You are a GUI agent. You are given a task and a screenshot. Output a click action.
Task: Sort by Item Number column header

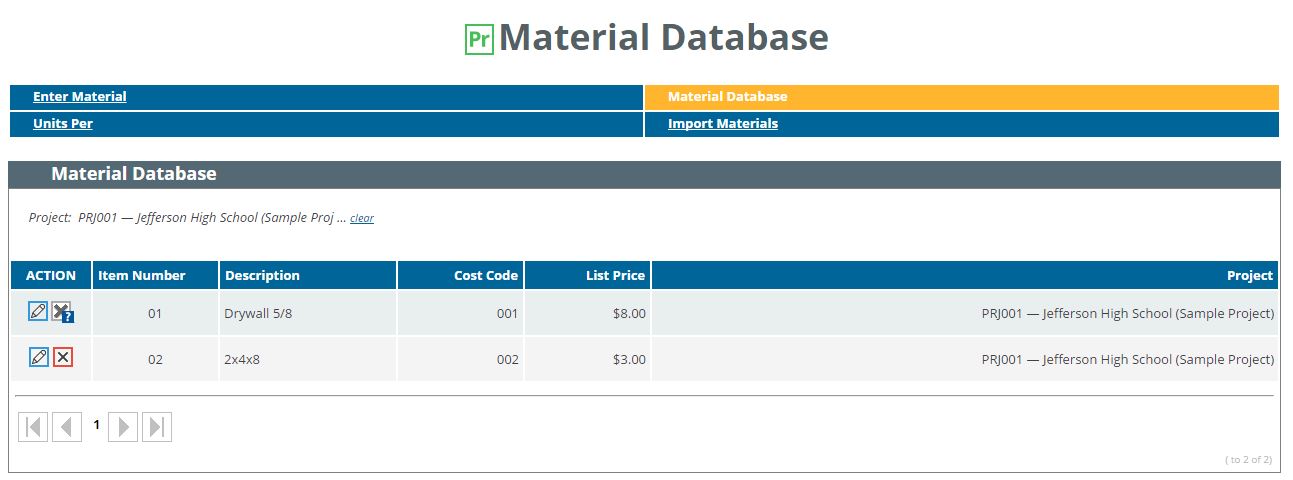coord(142,275)
